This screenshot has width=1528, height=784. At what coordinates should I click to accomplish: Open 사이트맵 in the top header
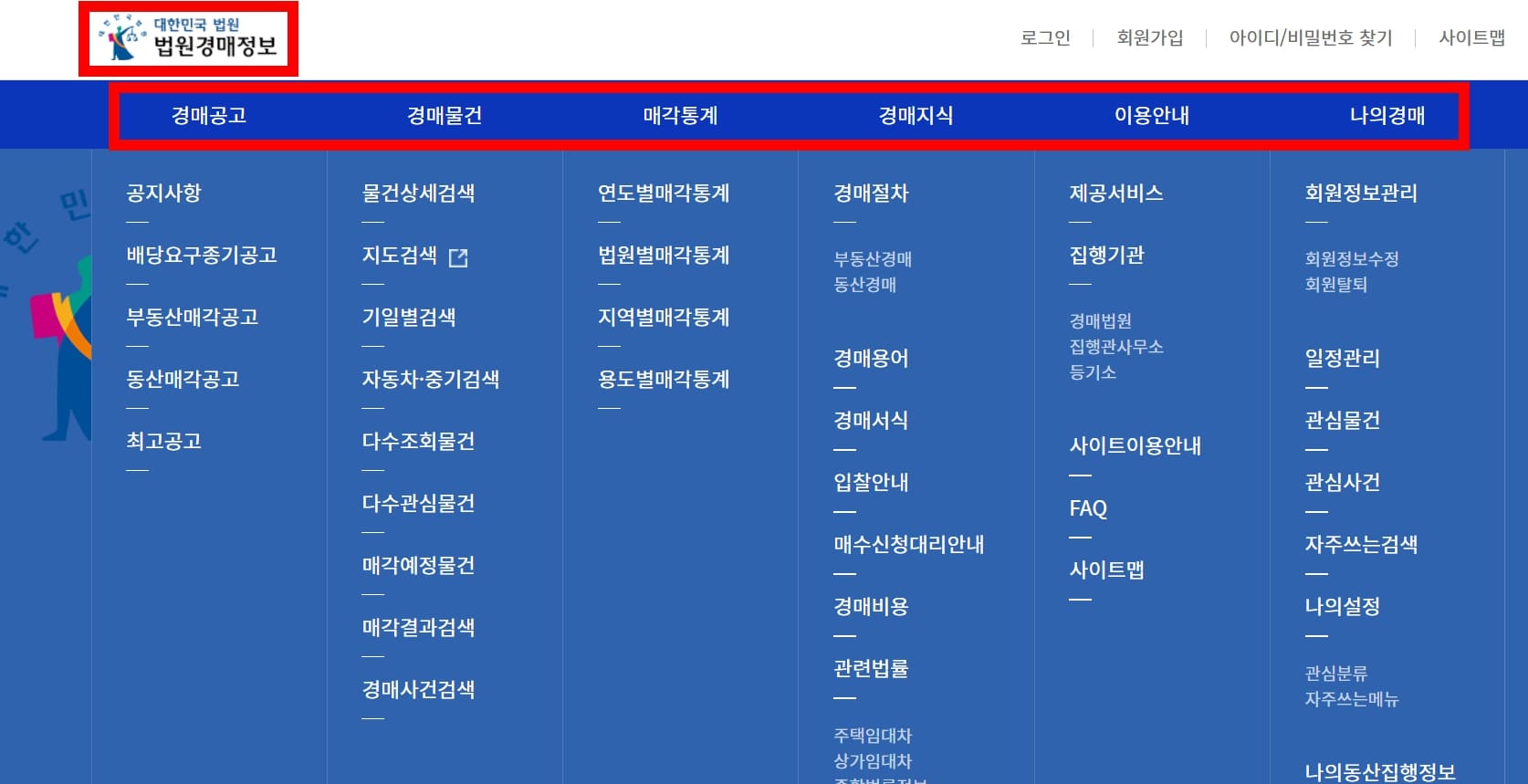(x=1471, y=37)
